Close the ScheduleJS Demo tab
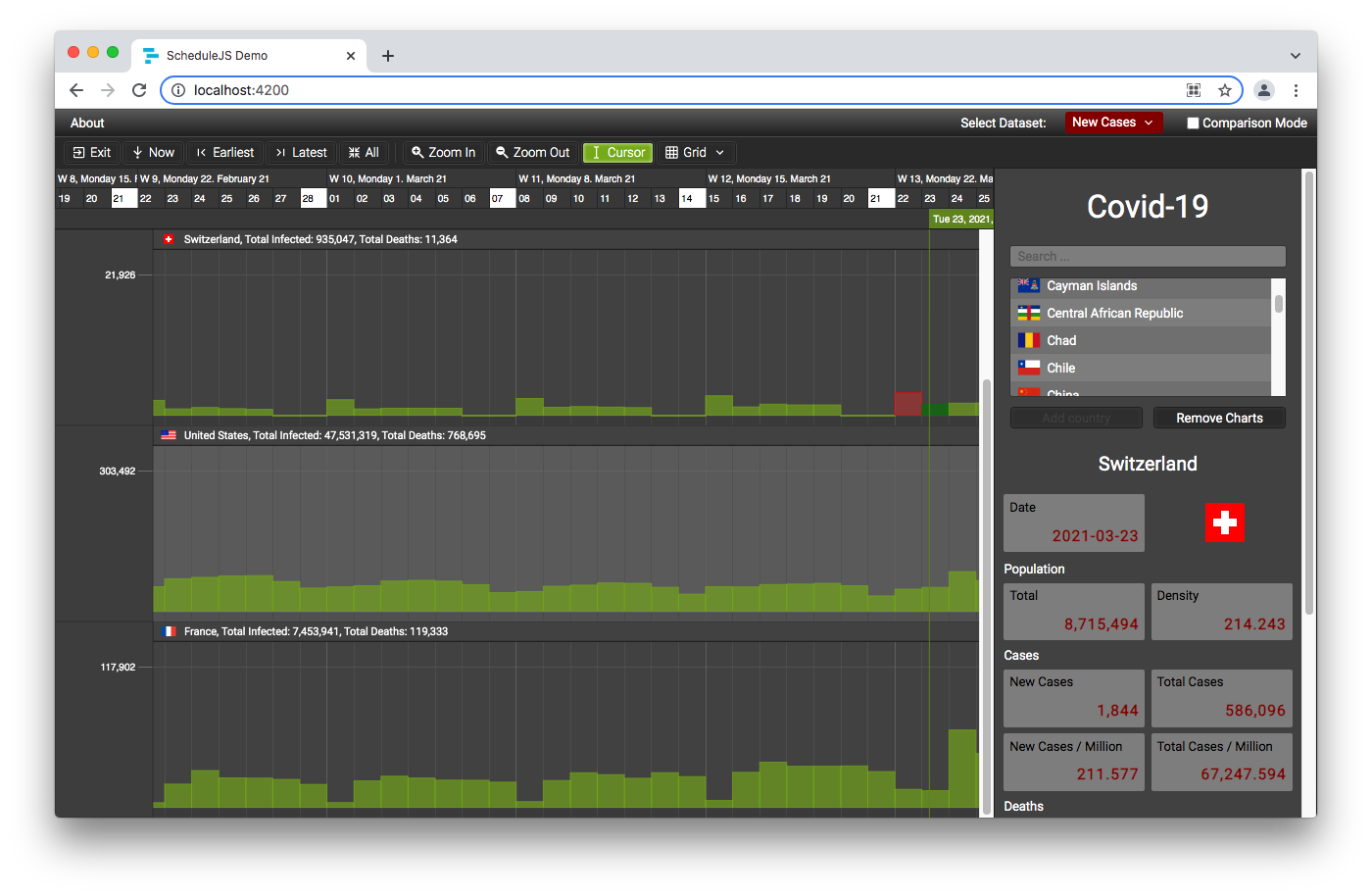 (x=351, y=56)
